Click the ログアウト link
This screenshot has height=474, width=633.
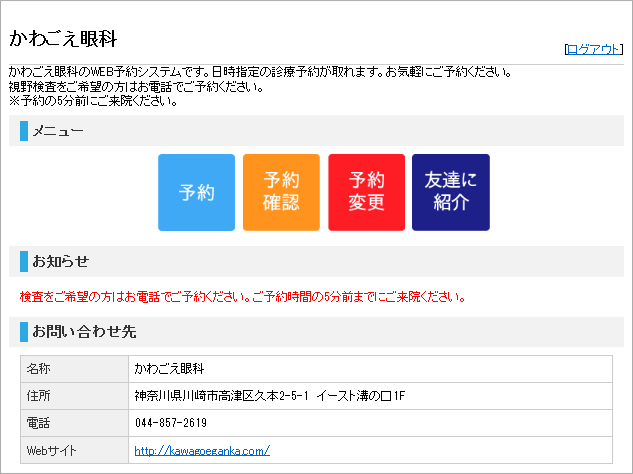593,49
